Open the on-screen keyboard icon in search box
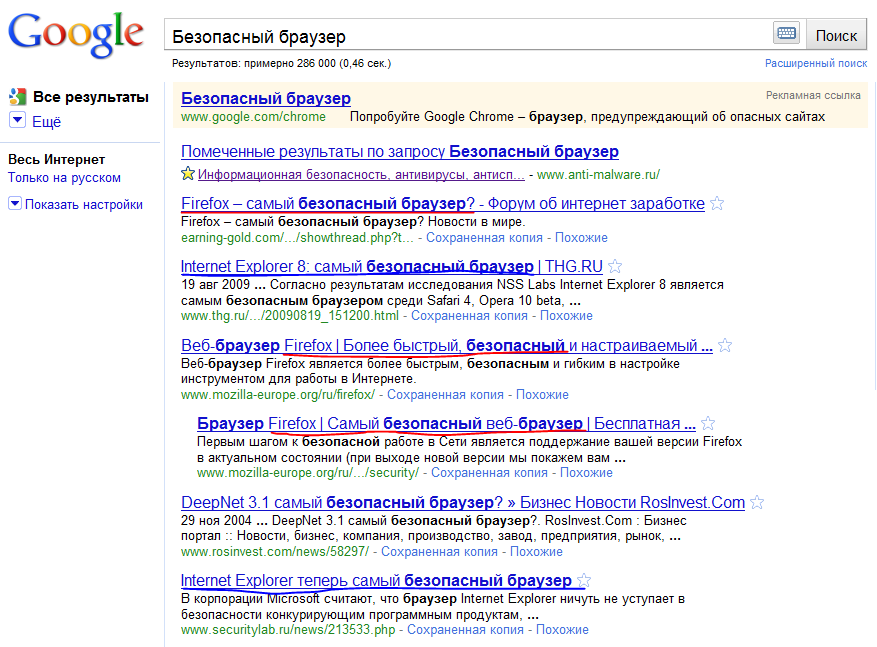Screen dimensions: 877x647 coord(786,33)
